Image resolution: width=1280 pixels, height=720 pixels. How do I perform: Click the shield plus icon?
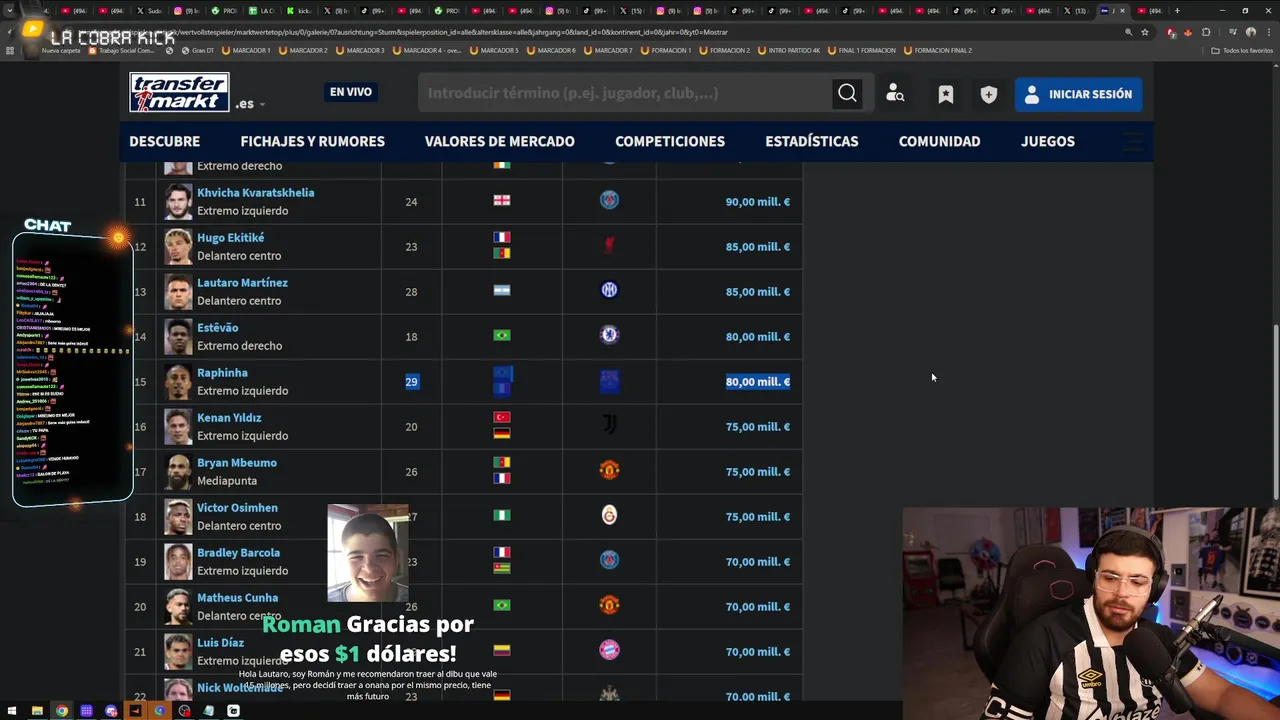tap(989, 94)
